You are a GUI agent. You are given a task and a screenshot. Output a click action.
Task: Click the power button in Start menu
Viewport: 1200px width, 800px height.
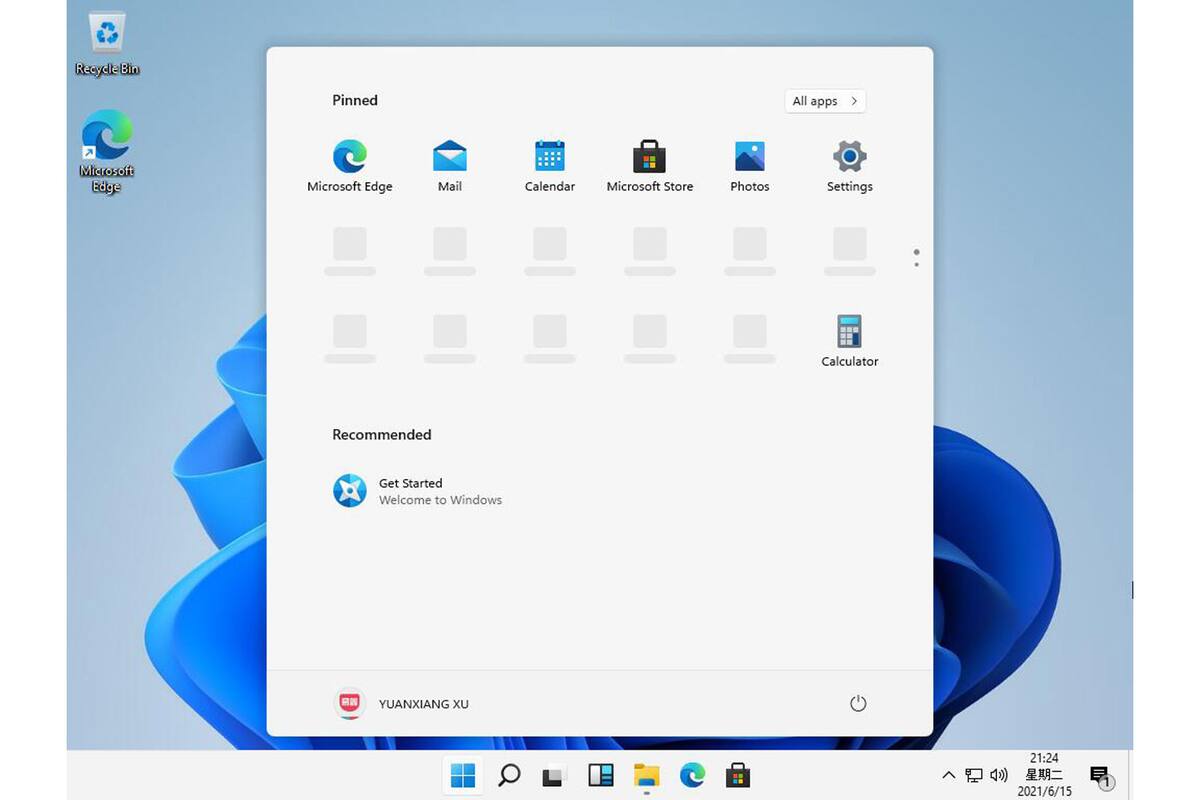tap(858, 703)
